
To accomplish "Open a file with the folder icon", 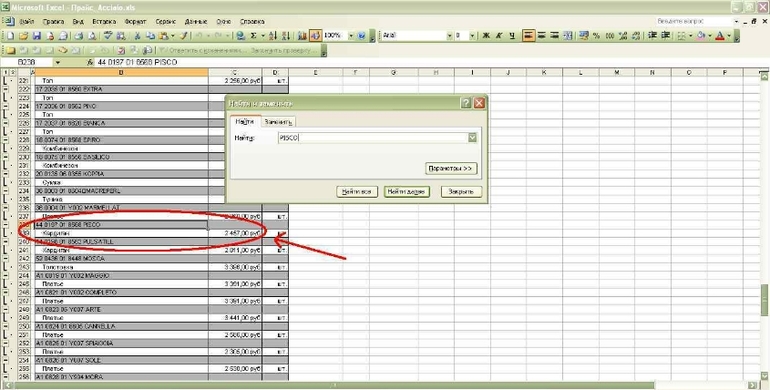I will pos(23,36).
